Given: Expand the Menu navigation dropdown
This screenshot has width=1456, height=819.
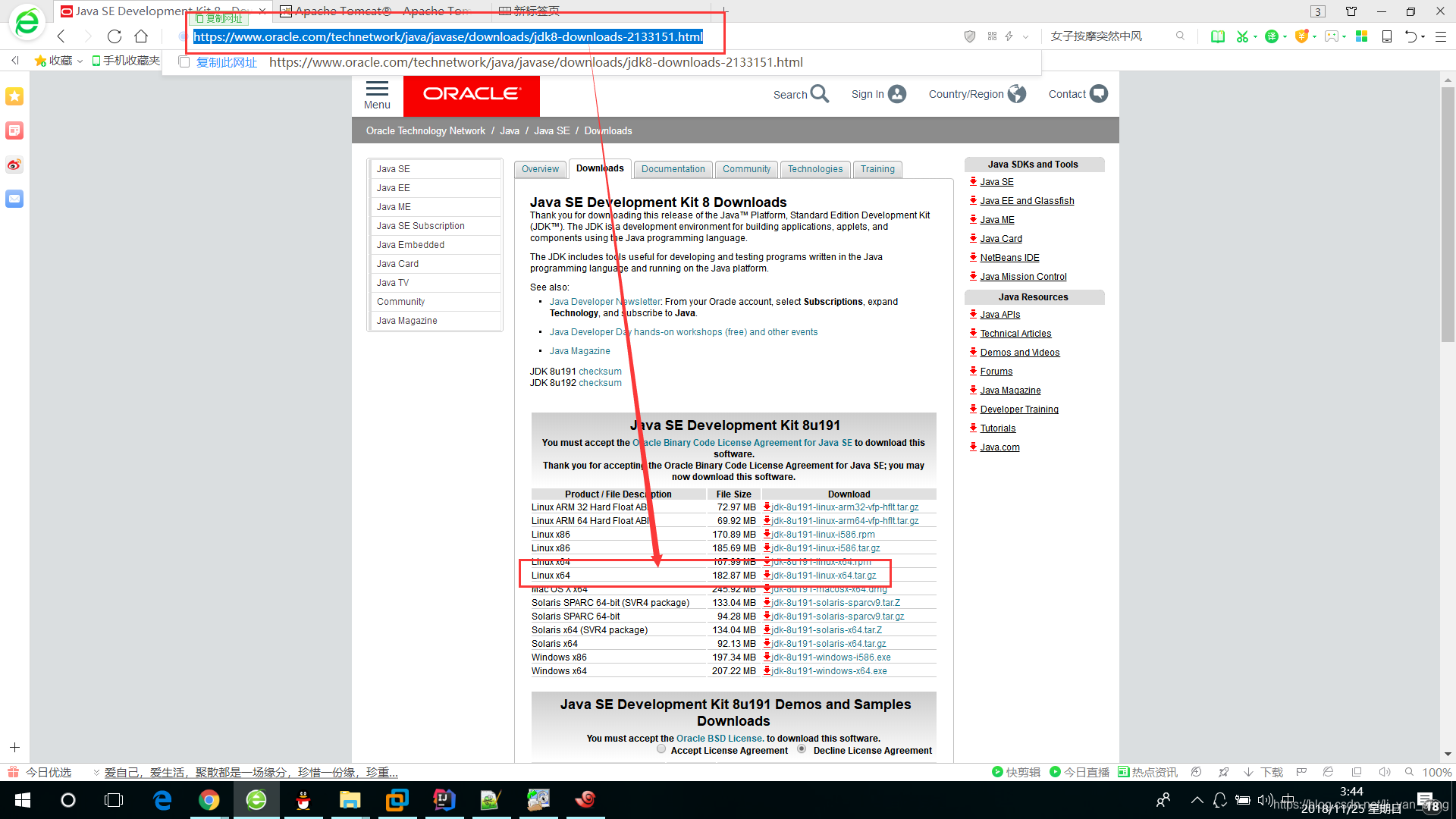Looking at the screenshot, I should [x=377, y=93].
